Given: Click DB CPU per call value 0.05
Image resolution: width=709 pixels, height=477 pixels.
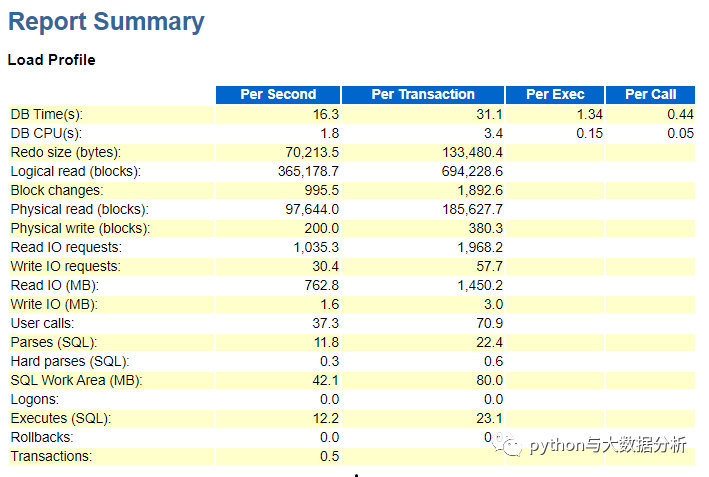Looking at the screenshot, I should click(x=681, y=133).
